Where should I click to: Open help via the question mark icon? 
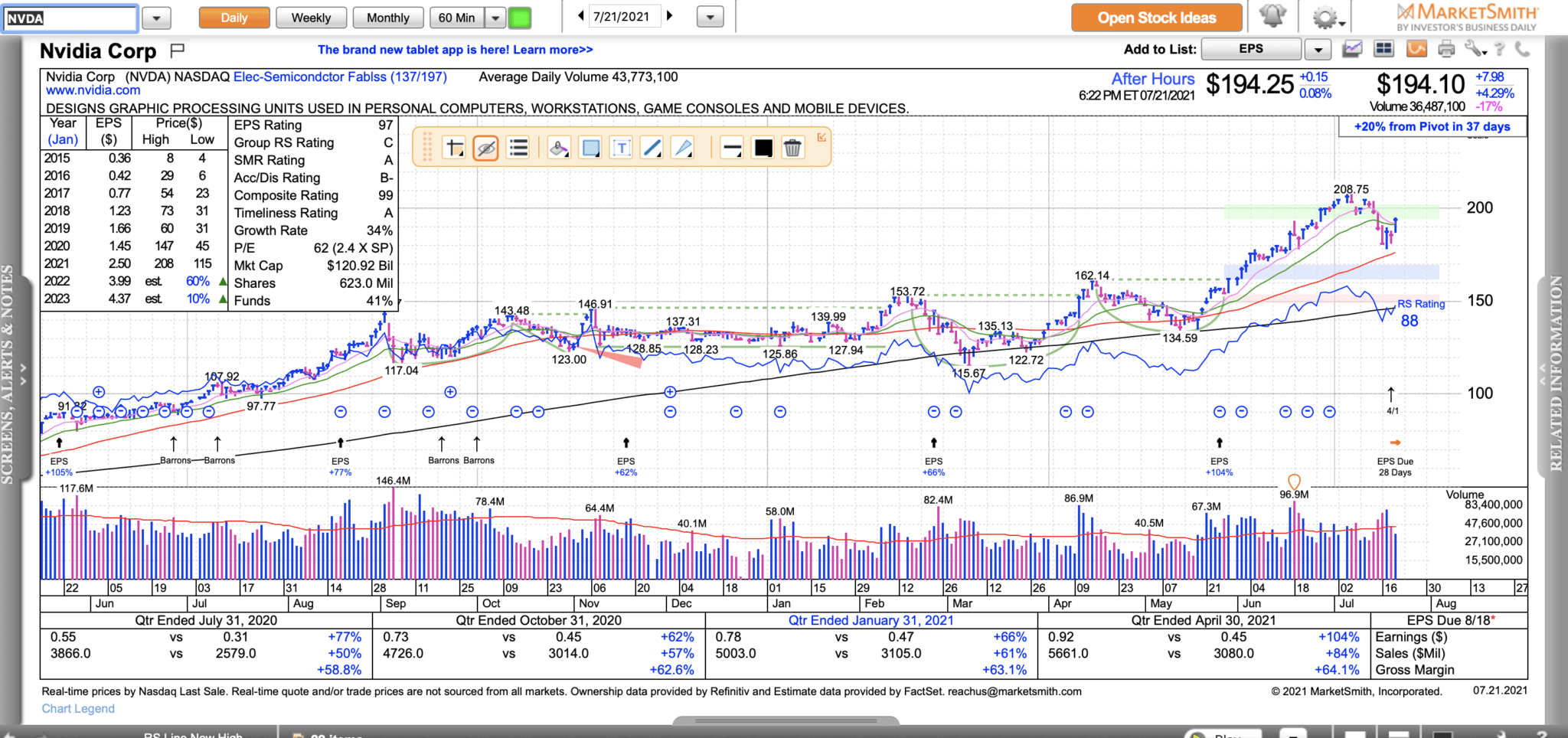(x=1500, y=49)
